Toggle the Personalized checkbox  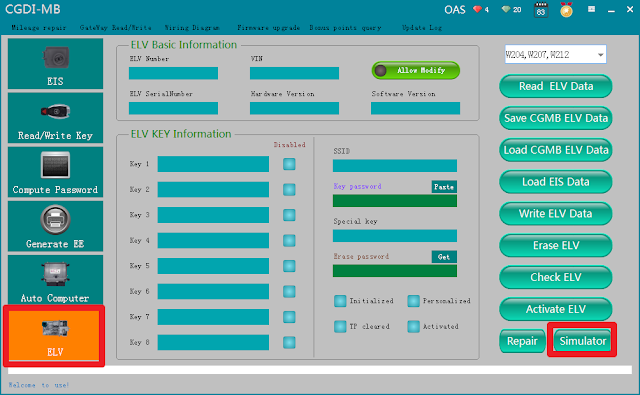click(x=413, y=301)
